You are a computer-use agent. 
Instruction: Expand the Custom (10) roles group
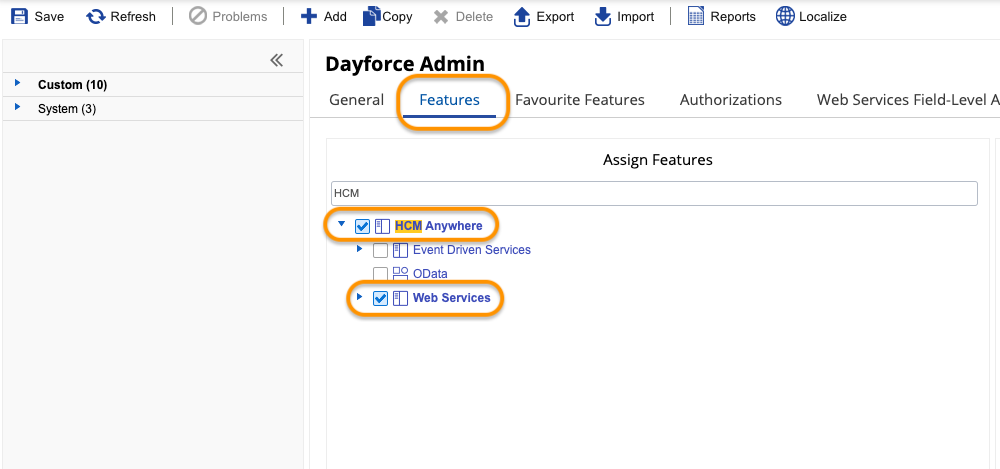coord(18,83)
